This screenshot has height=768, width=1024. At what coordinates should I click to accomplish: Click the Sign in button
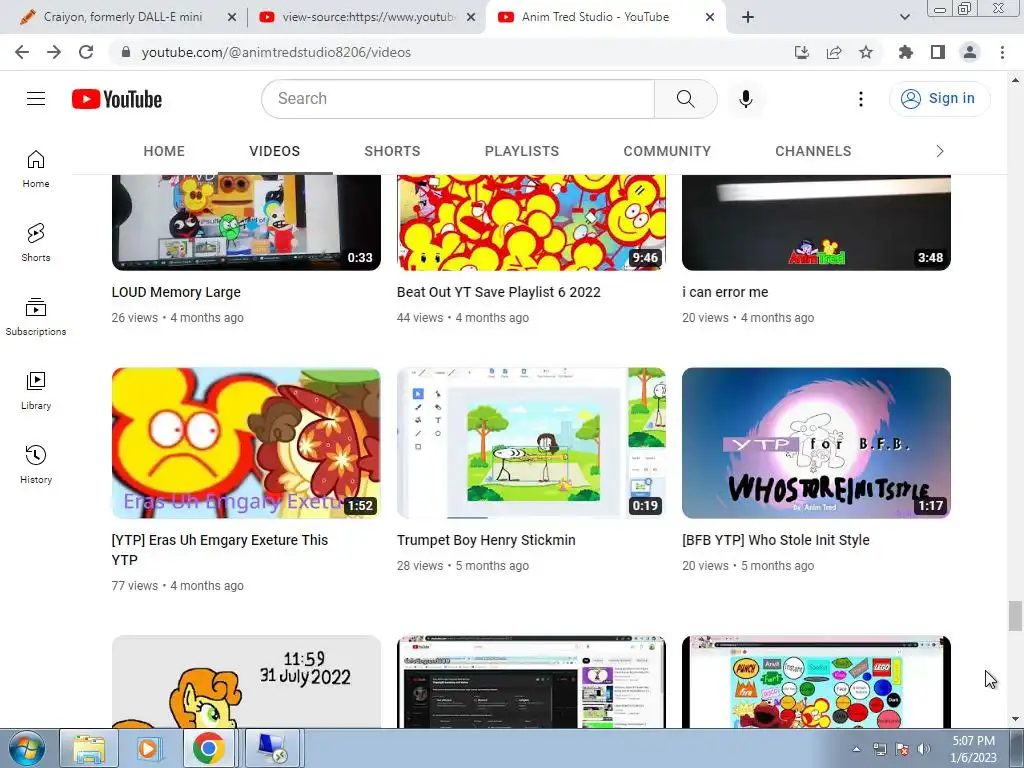pyautogui.click(x=940, y=99)
